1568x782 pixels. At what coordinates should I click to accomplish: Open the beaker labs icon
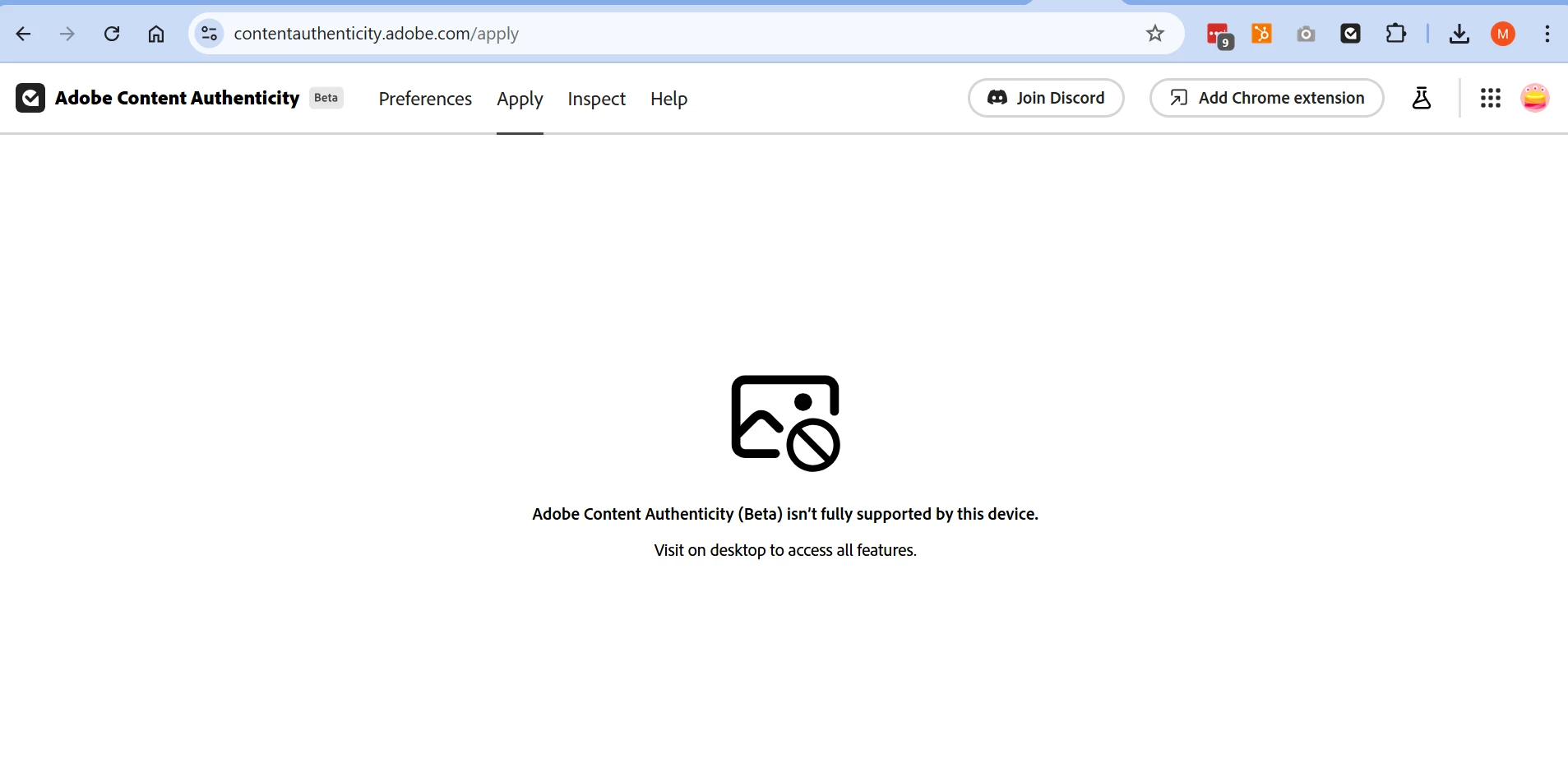pos(1422,98)
